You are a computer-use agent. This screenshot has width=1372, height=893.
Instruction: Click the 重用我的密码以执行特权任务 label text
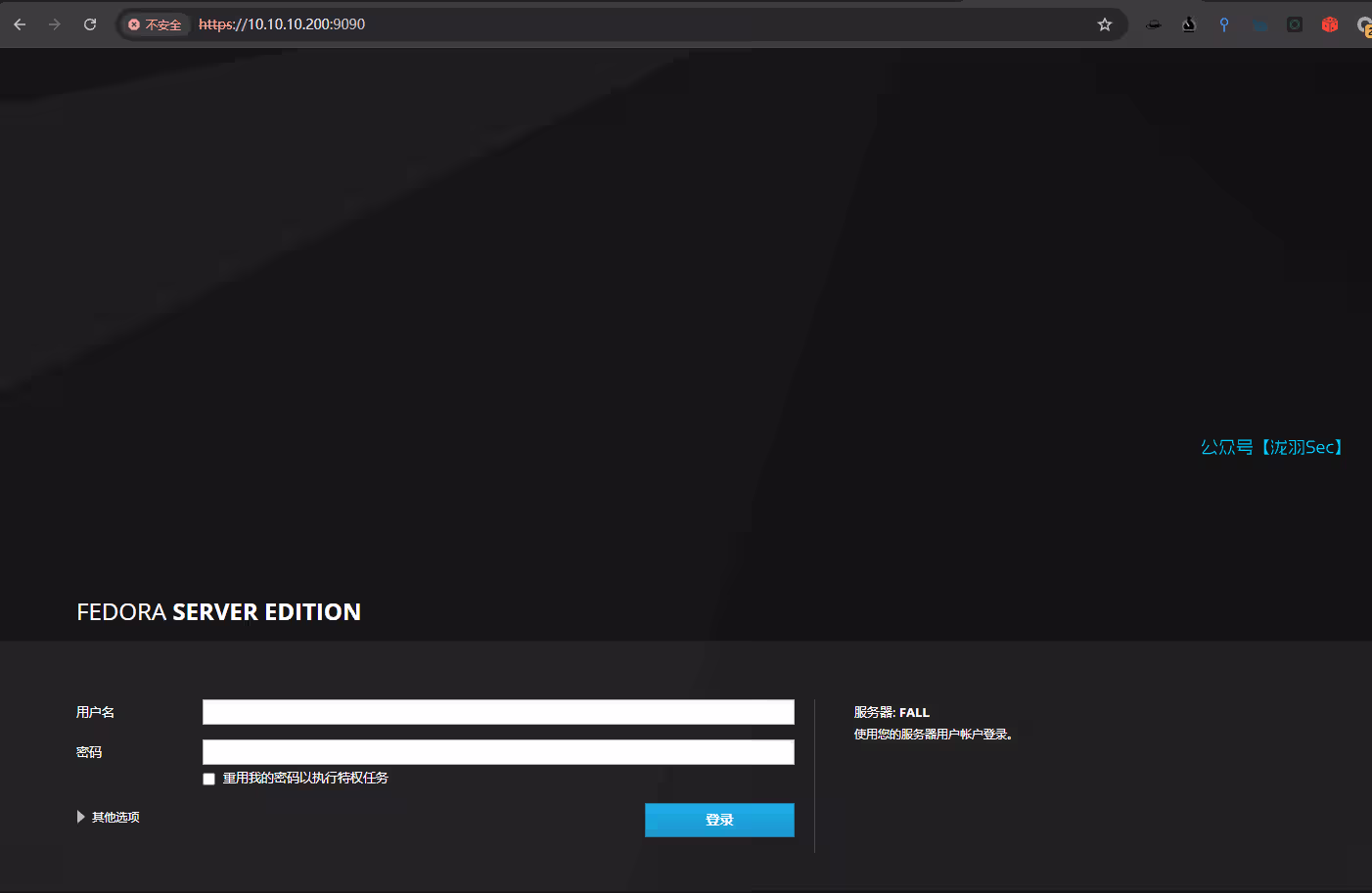(305, 778)
